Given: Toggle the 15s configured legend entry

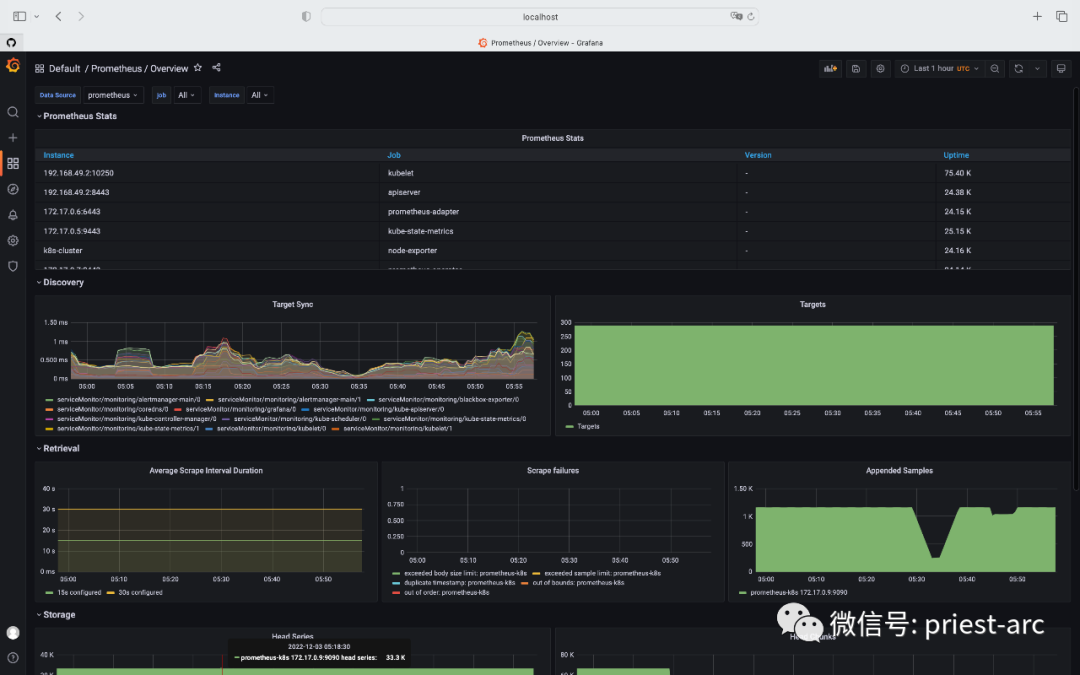Looking at the screenshot, I should click(x=79, y=592).
